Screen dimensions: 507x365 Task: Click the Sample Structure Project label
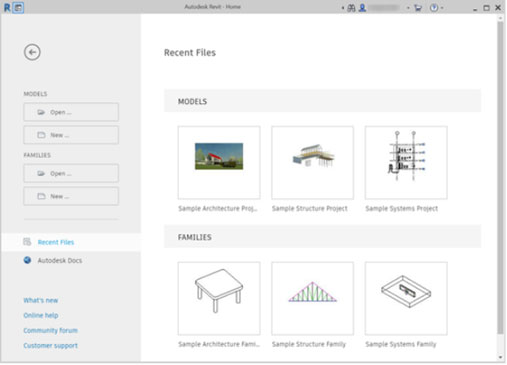tap(310, 209)
